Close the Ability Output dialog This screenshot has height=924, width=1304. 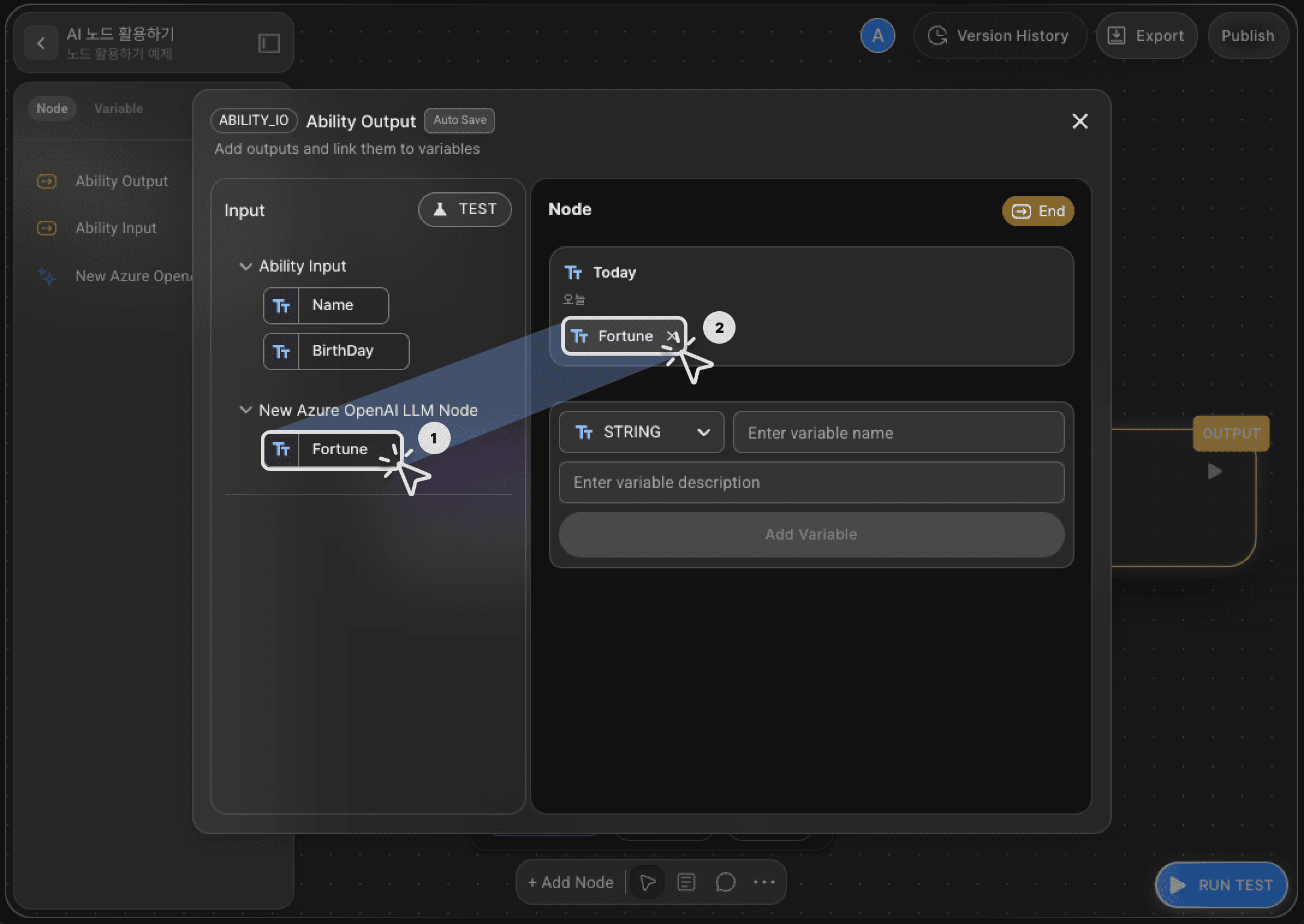[x=1080, y=121]
